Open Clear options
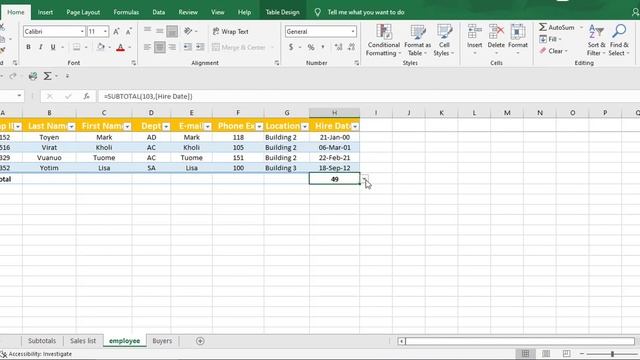Viewport: 640px width, 360px height. [x=553, y=51]
